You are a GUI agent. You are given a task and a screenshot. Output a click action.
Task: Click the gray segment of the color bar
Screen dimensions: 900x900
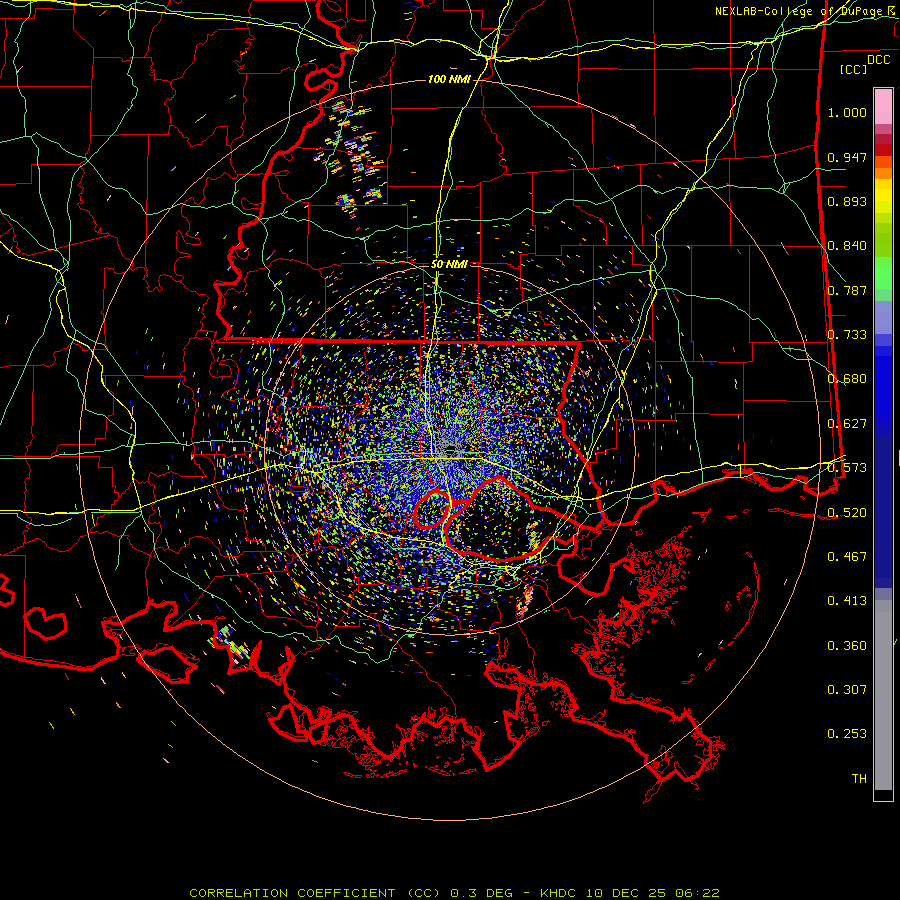(x=883, y=695)
